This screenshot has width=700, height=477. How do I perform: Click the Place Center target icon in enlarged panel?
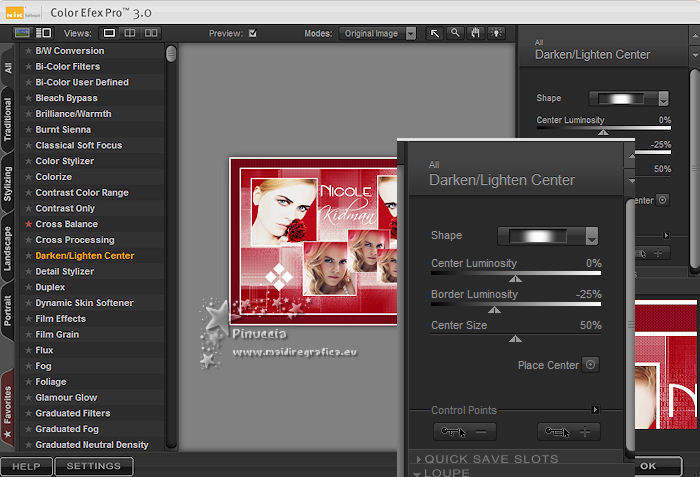[x=590, y=365]
